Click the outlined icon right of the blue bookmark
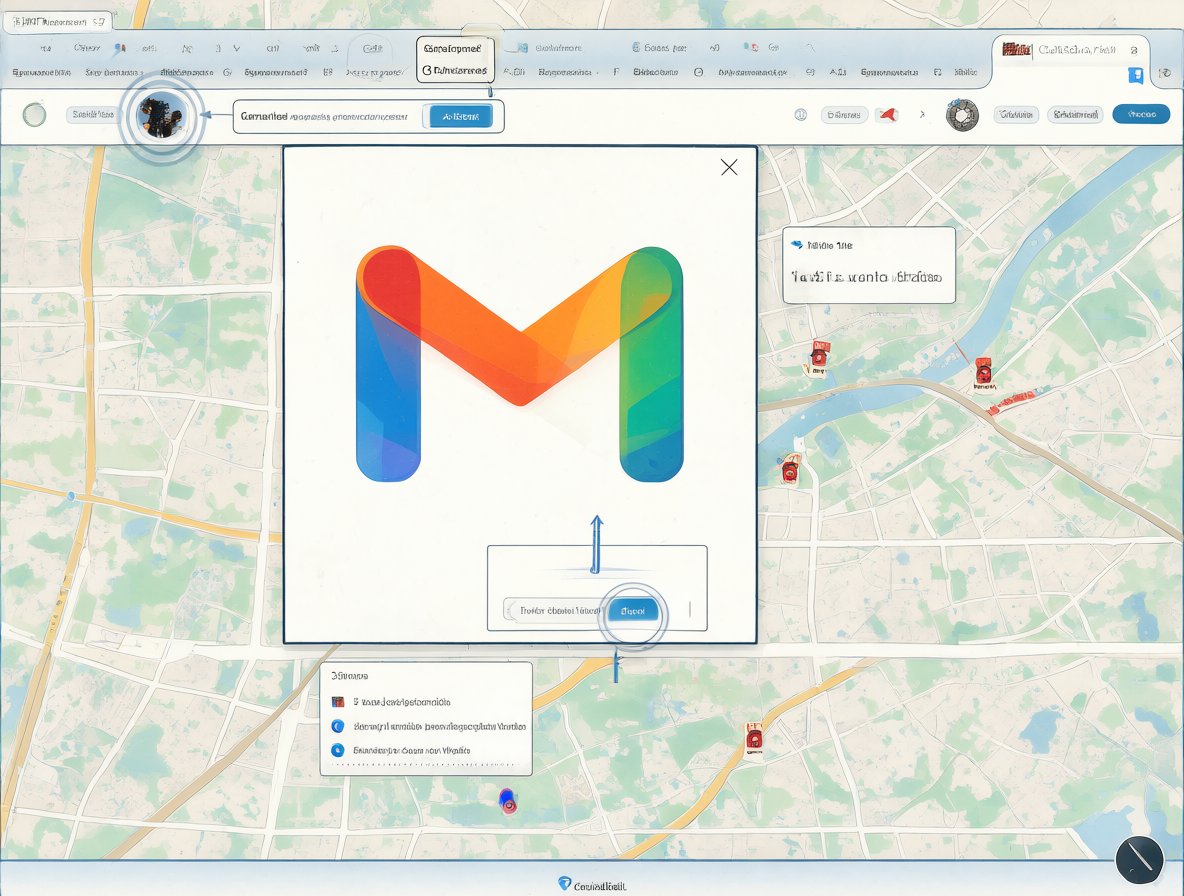1184x896 pixels. point(1165,73)
